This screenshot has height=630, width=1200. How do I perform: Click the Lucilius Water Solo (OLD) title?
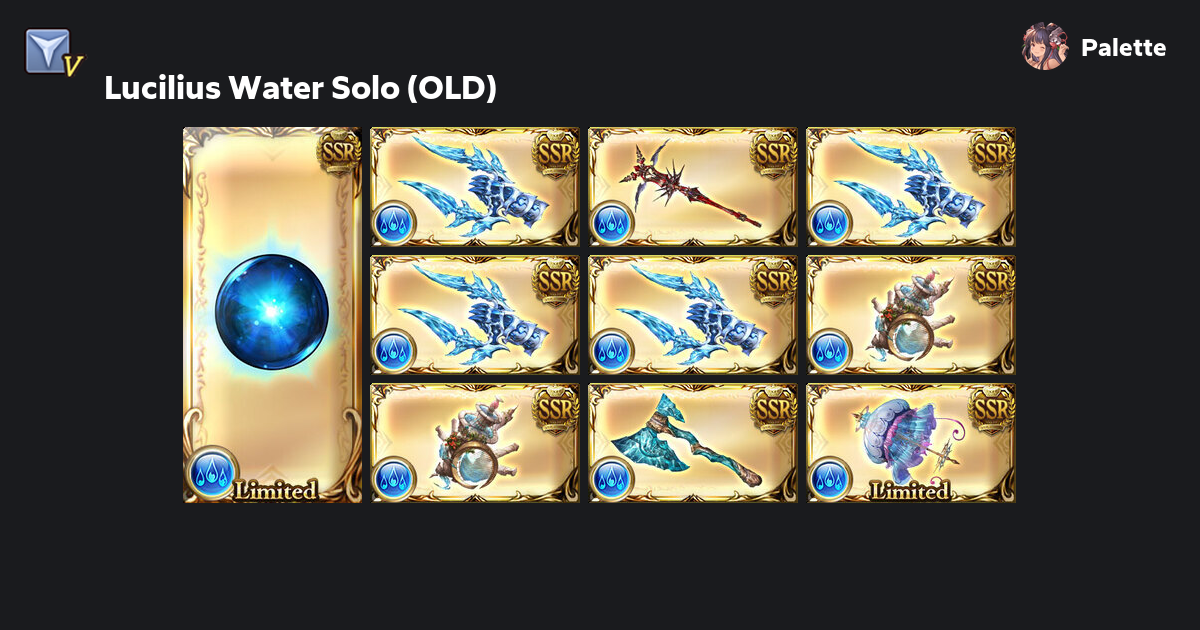point(300,88)
